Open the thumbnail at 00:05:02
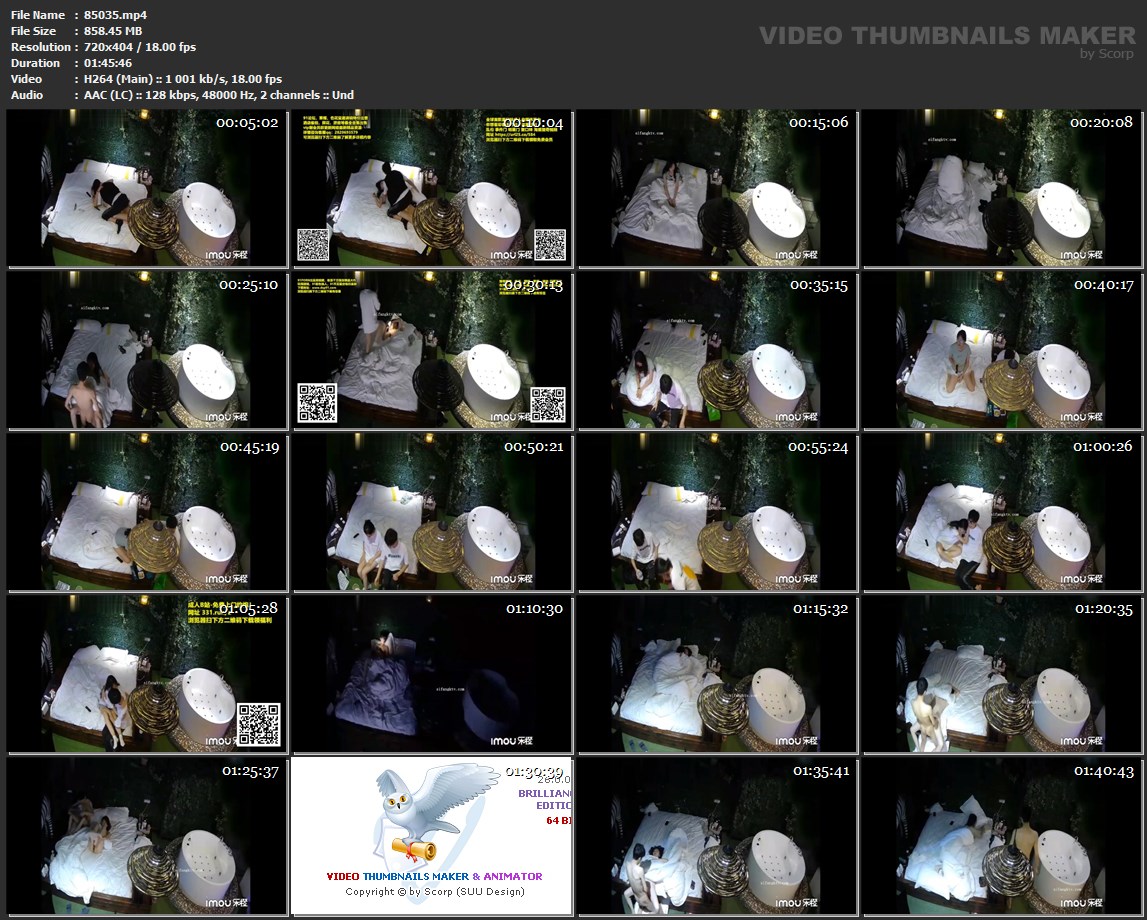This screenshot has width=1147, height=920. click(x=147, y=188)
